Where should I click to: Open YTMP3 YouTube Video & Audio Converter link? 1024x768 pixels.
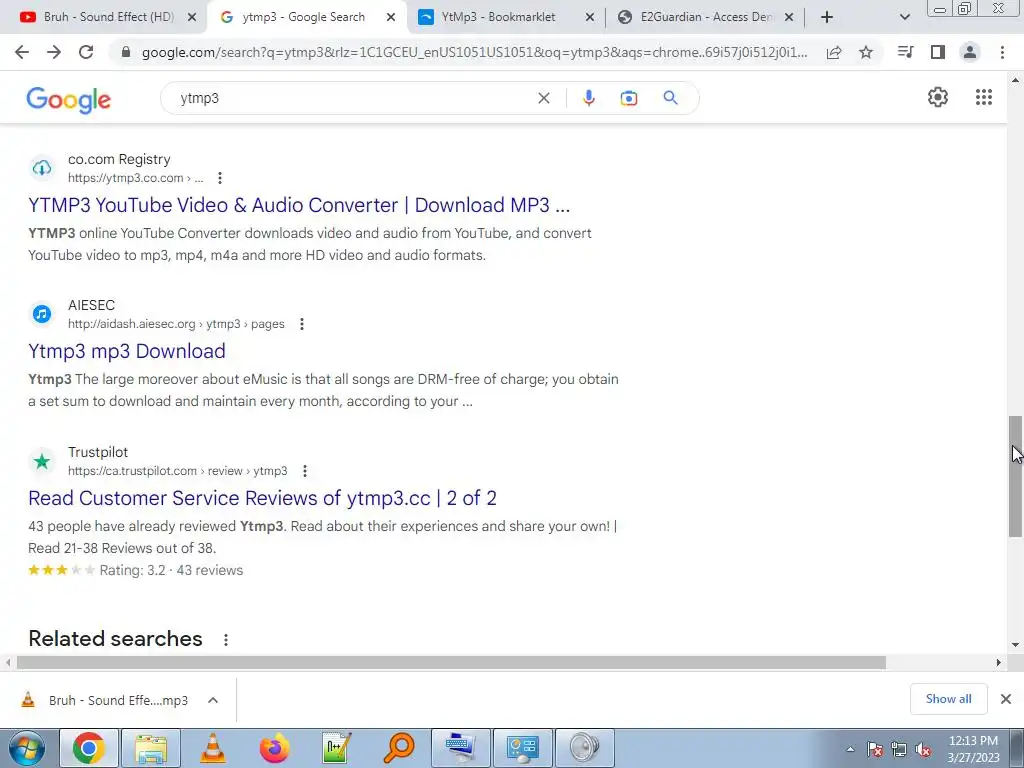[x=299, y=205]
